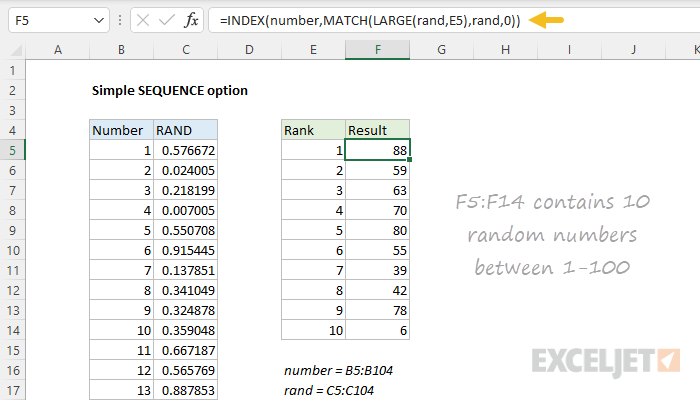Open the Insert Function fx dialog
The width and height of the screenshot is (700, 400).
191,20
